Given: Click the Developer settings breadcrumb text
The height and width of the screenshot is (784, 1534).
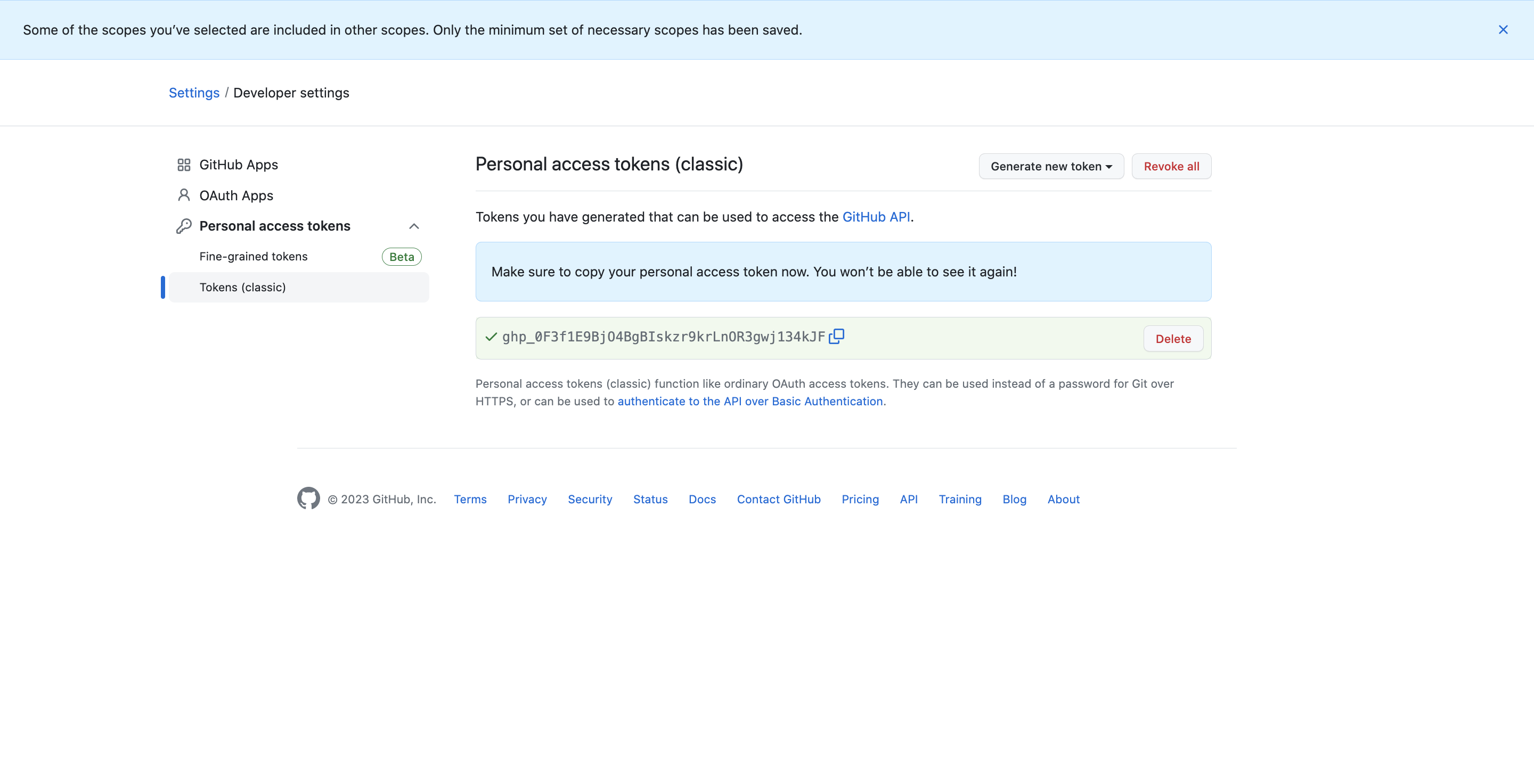Looking at the screenshot, I should [291, 93].
